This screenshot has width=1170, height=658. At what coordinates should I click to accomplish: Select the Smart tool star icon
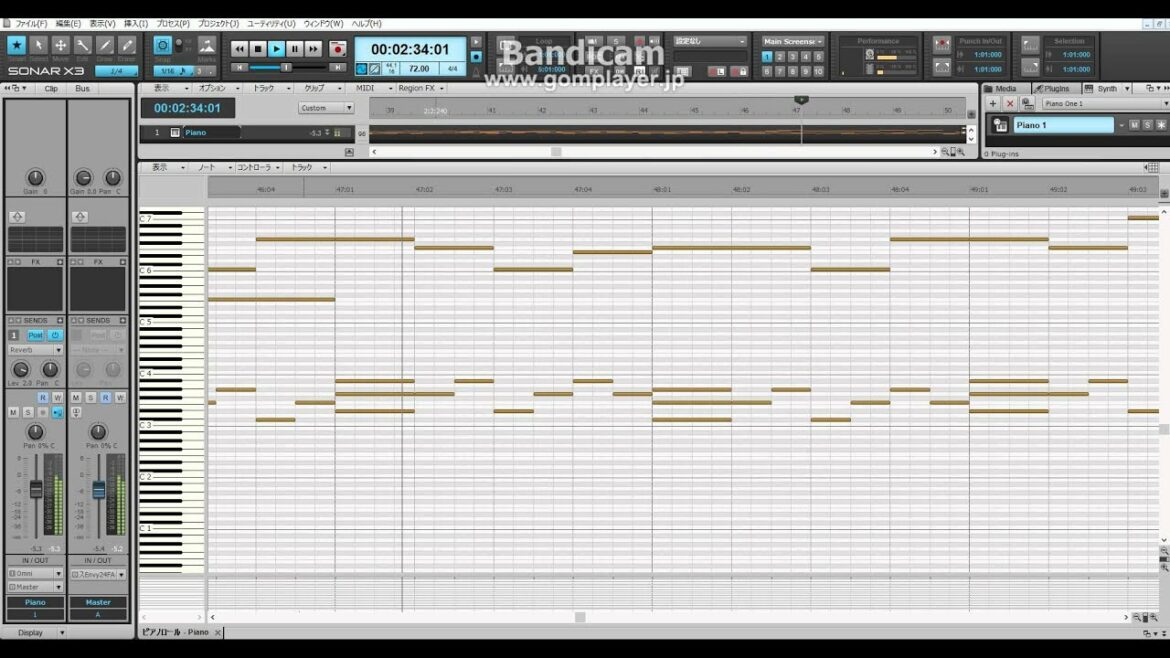(x=16, y=46)
